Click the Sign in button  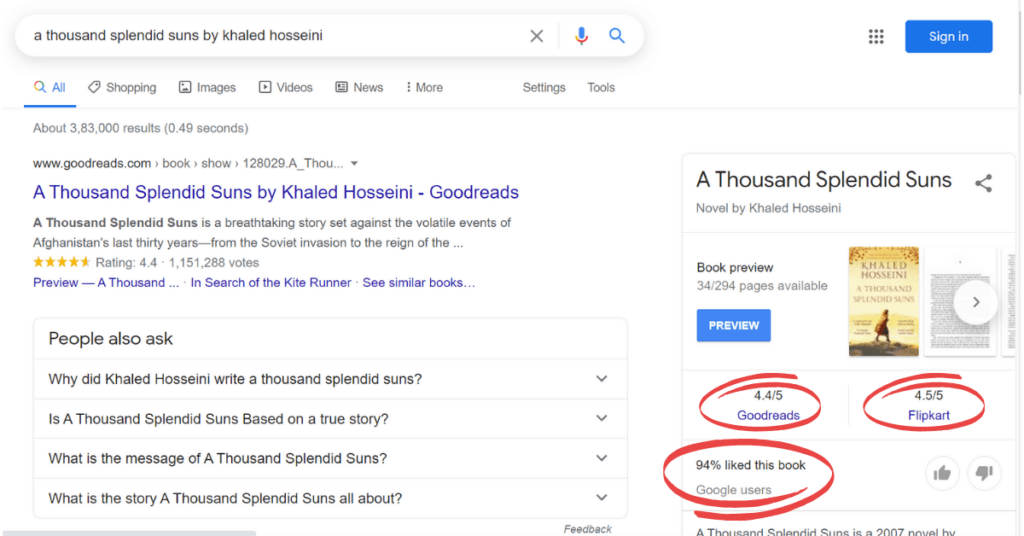click(948, 37)
